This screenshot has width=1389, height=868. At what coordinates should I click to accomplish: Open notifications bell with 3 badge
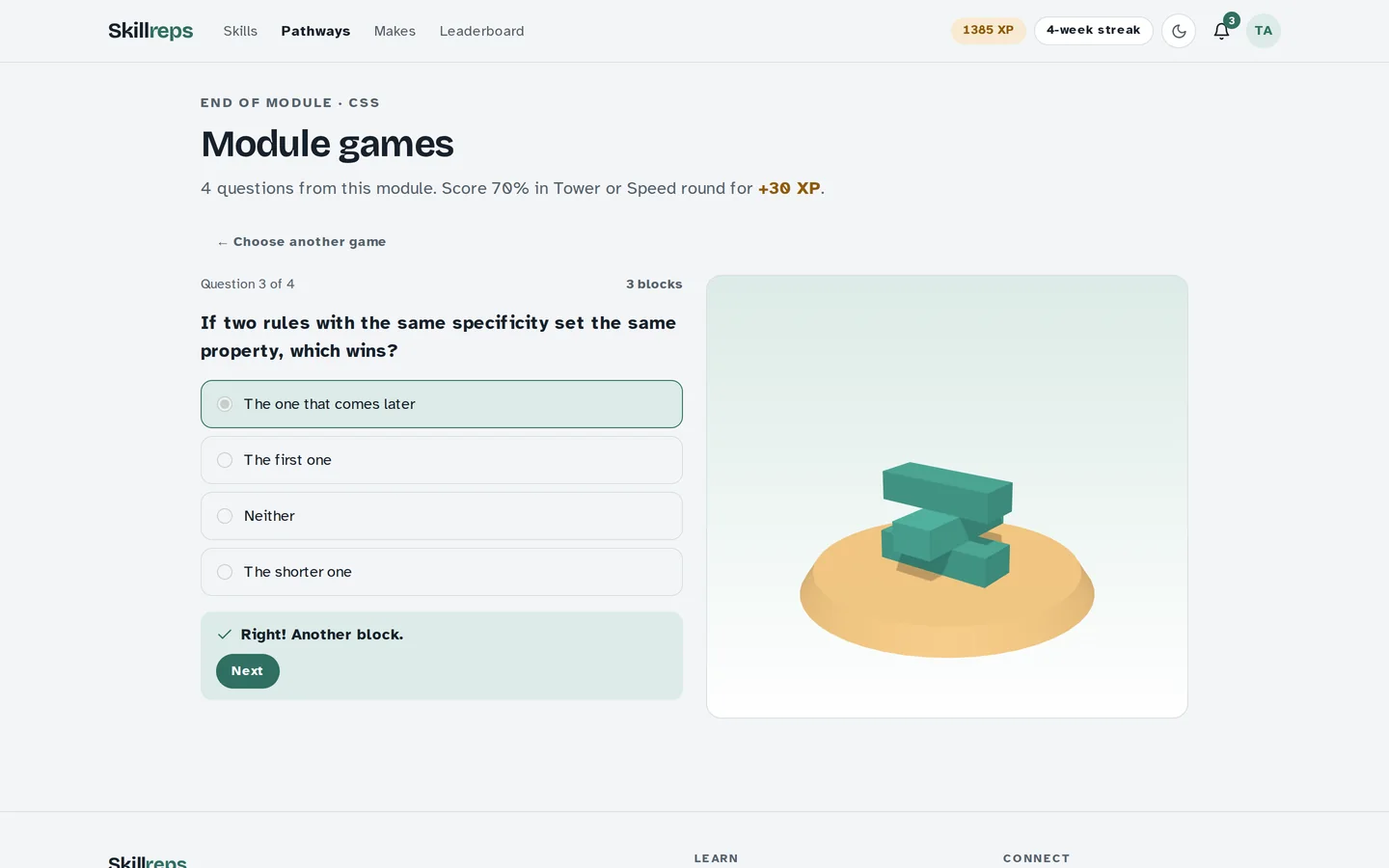(x=1222, y=31)
